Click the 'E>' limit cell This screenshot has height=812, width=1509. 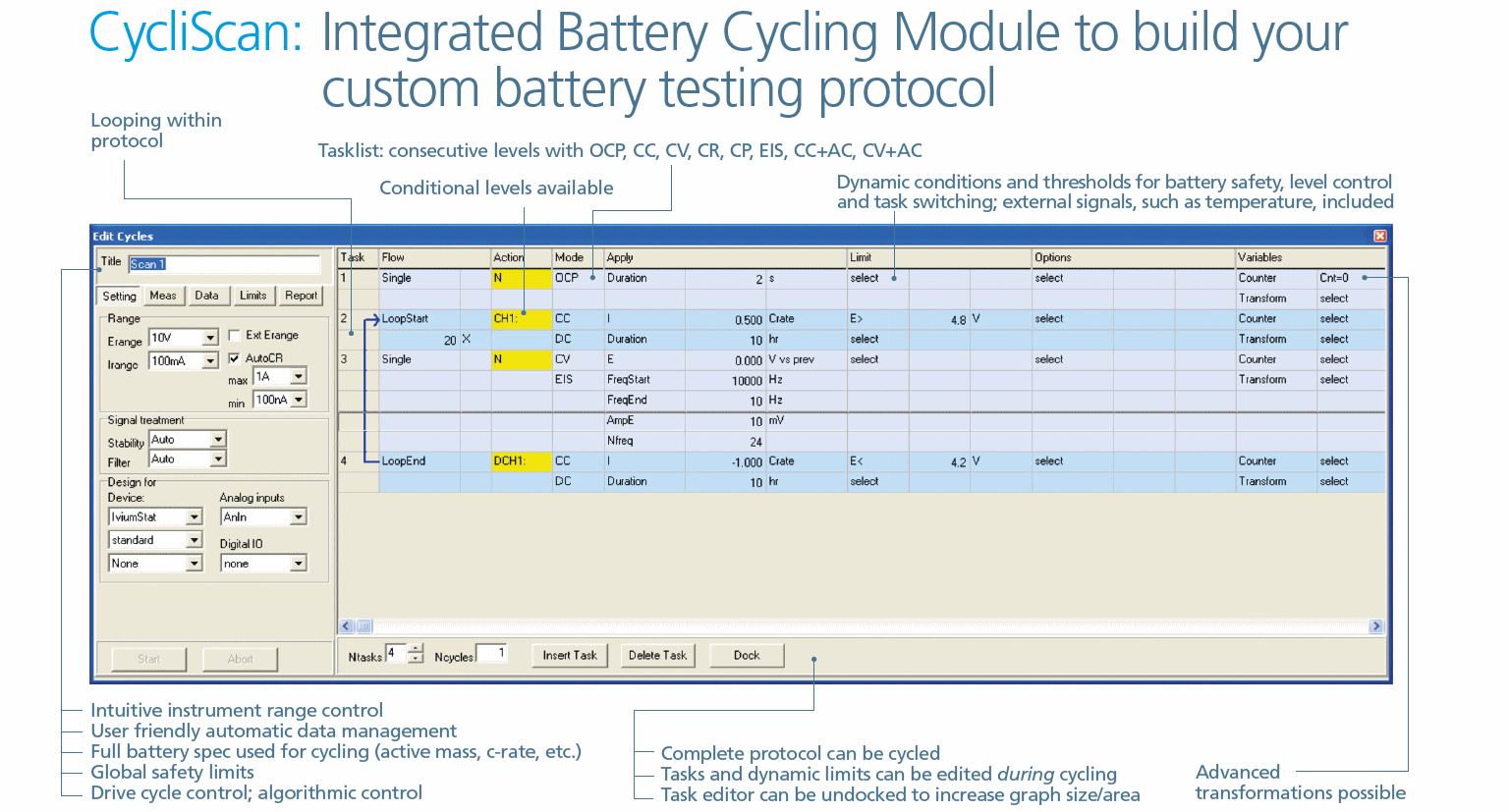[x=878, y=319]
